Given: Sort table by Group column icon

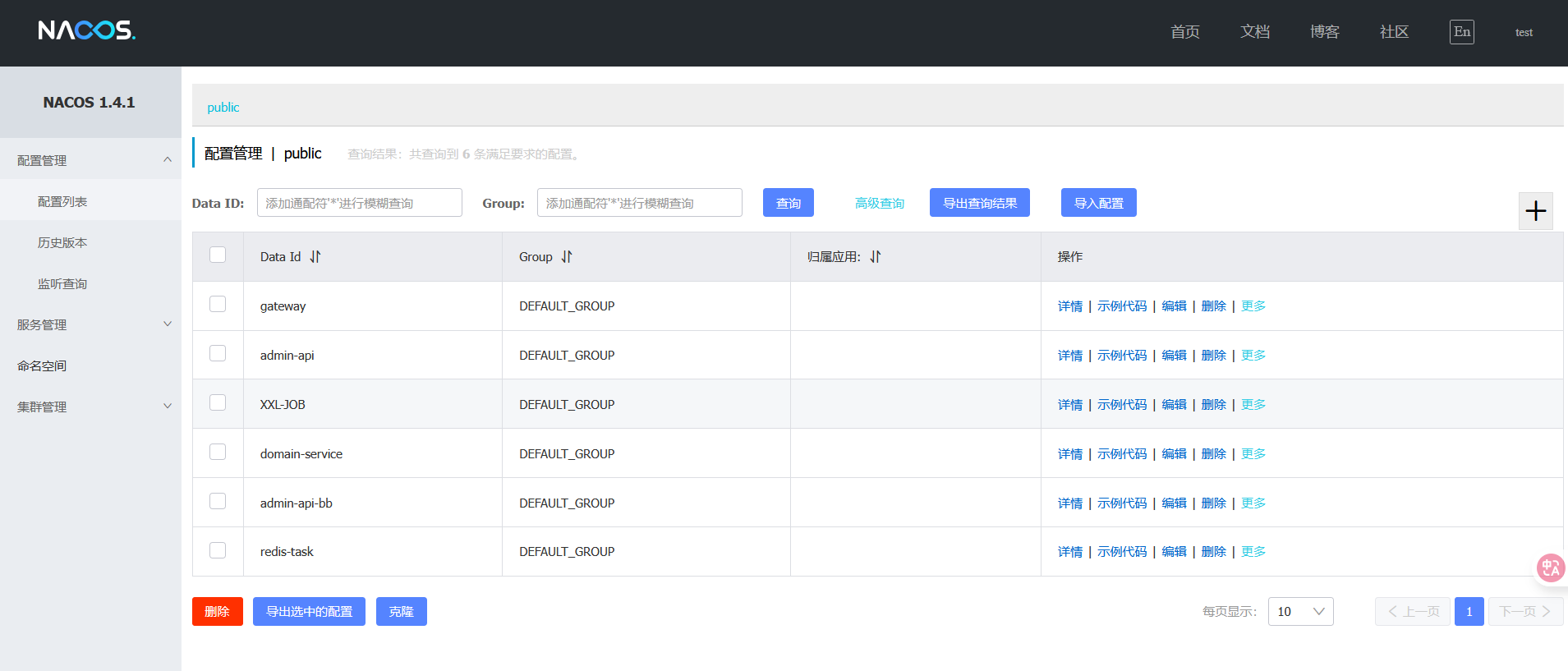Looking at the screenshot, I should click(x=567, y=257).
